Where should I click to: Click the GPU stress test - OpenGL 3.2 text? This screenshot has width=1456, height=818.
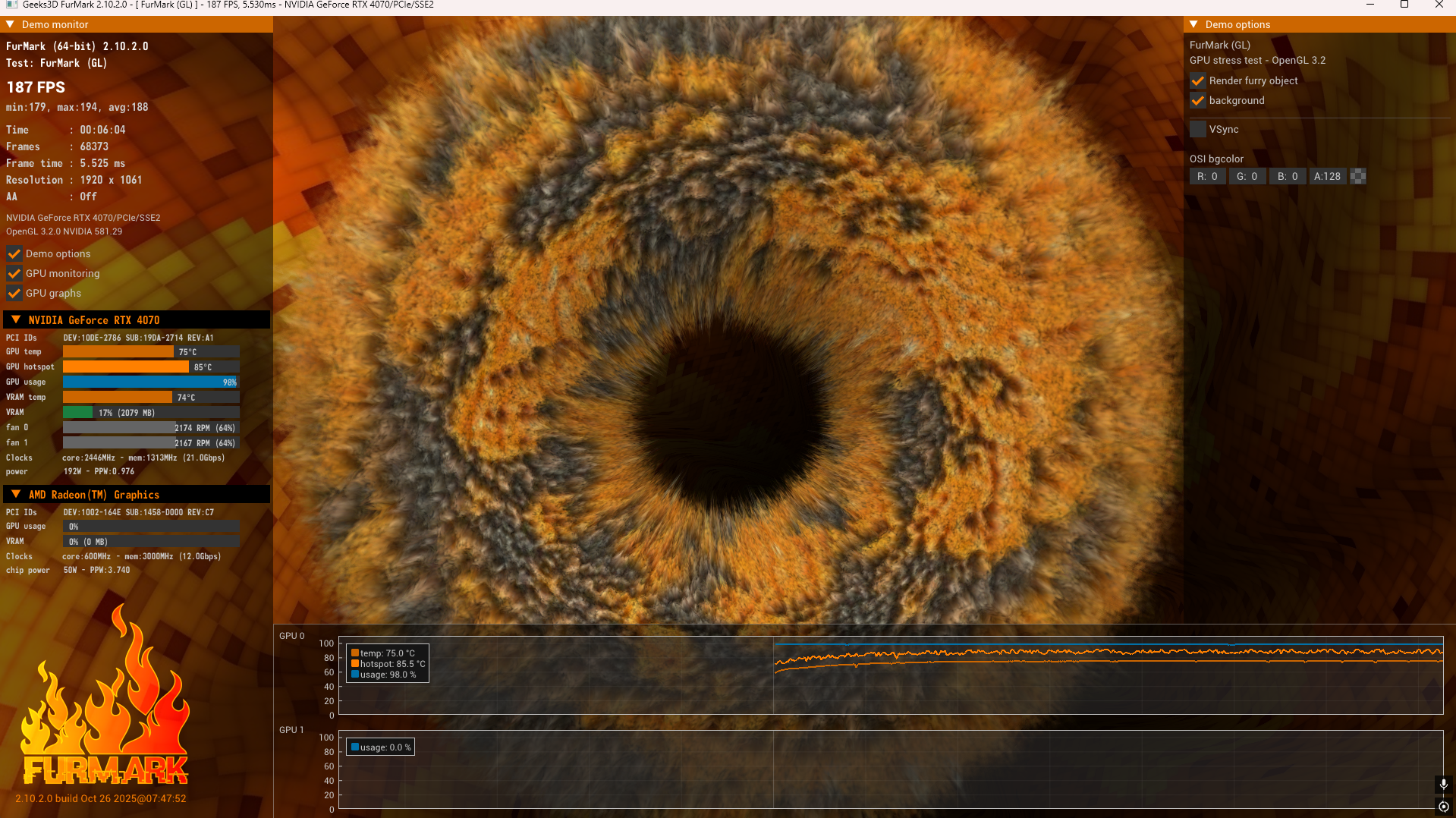tap(1257, 60)
